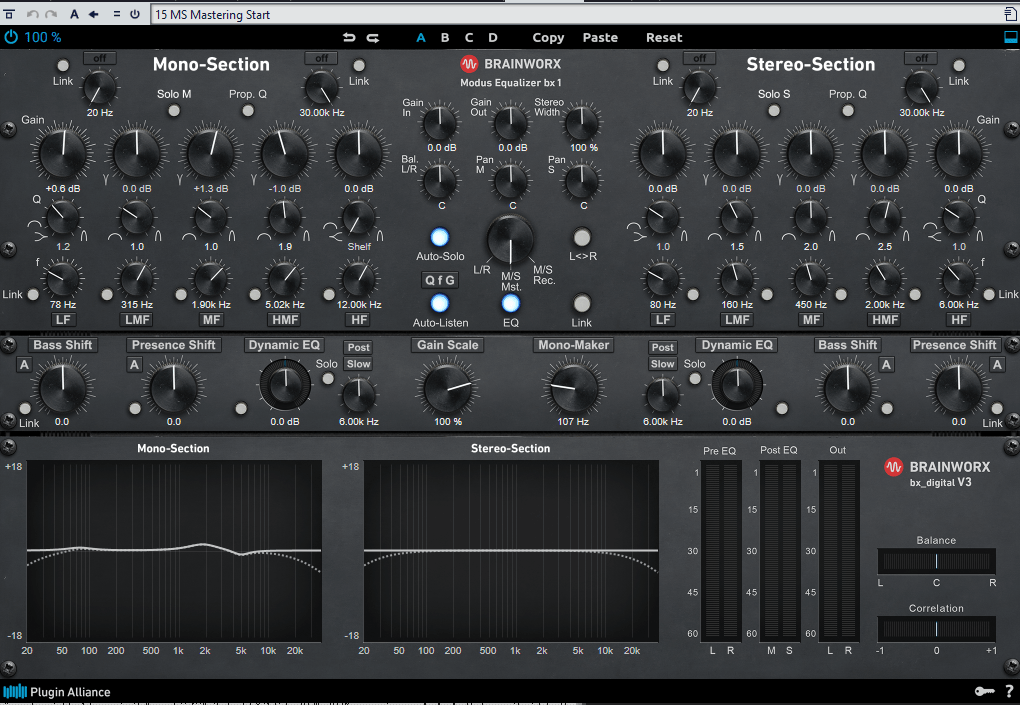Switch to settings bank D

tap(493, 38)
